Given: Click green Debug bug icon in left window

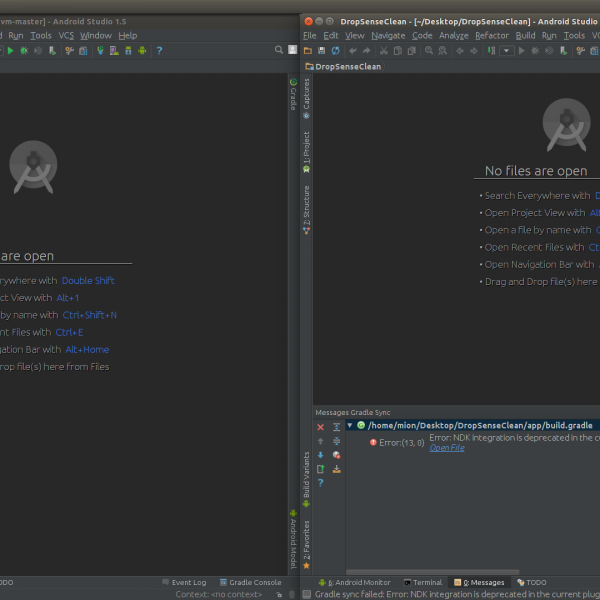Looking at the screenshot, I should pos(24,51).
